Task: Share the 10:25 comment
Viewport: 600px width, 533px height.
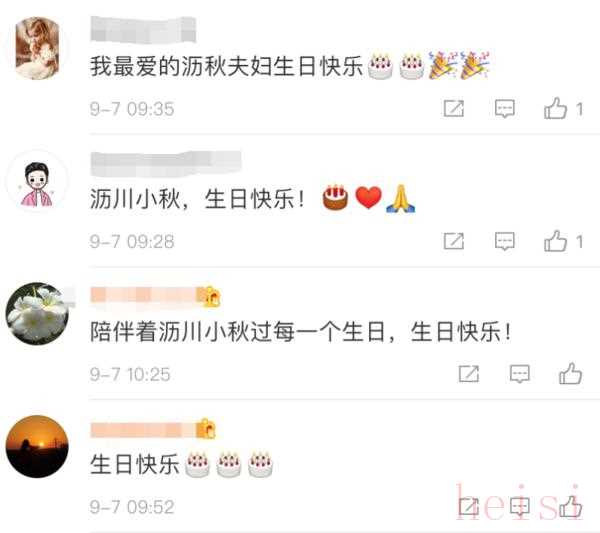Action: click(x=469, y=374)
